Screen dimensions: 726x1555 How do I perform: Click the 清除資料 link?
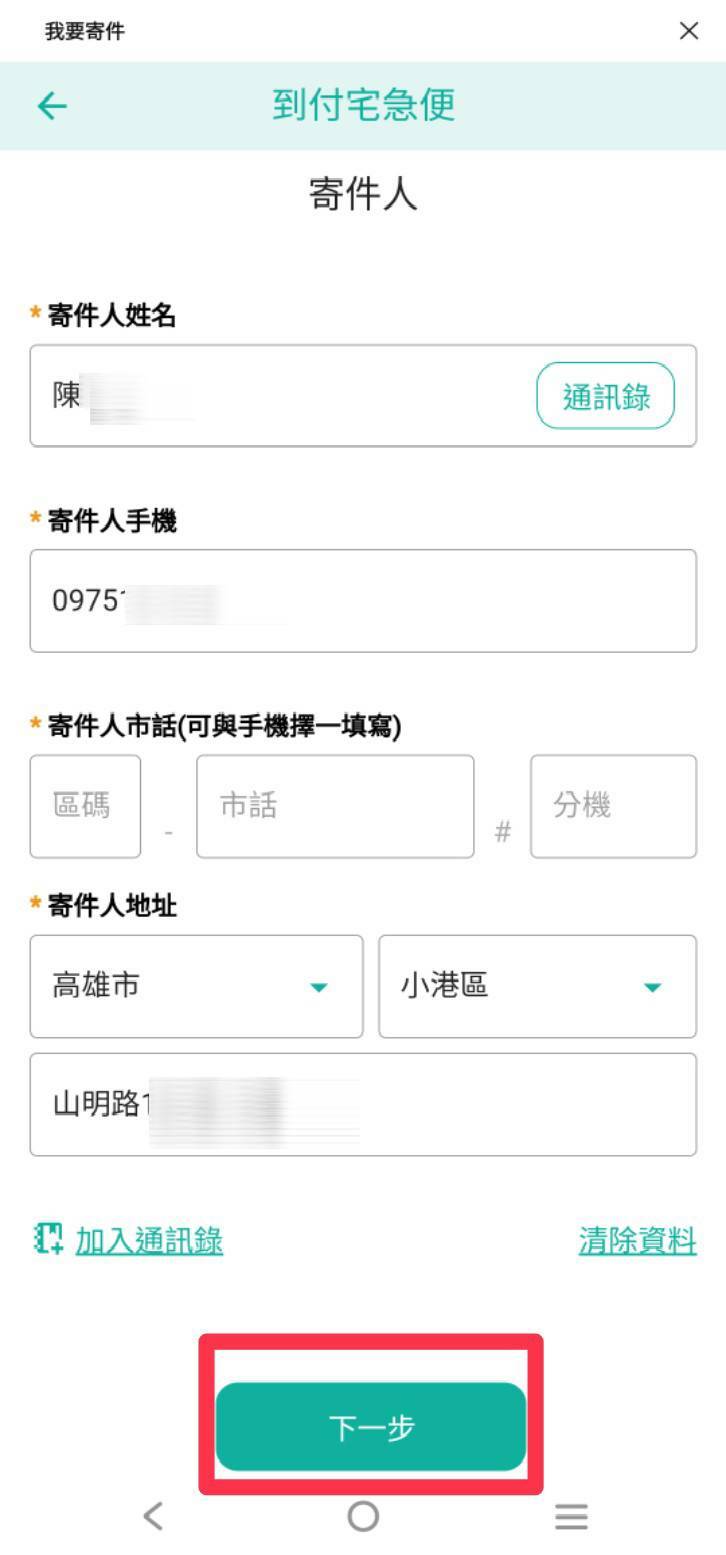point(637,1241)
